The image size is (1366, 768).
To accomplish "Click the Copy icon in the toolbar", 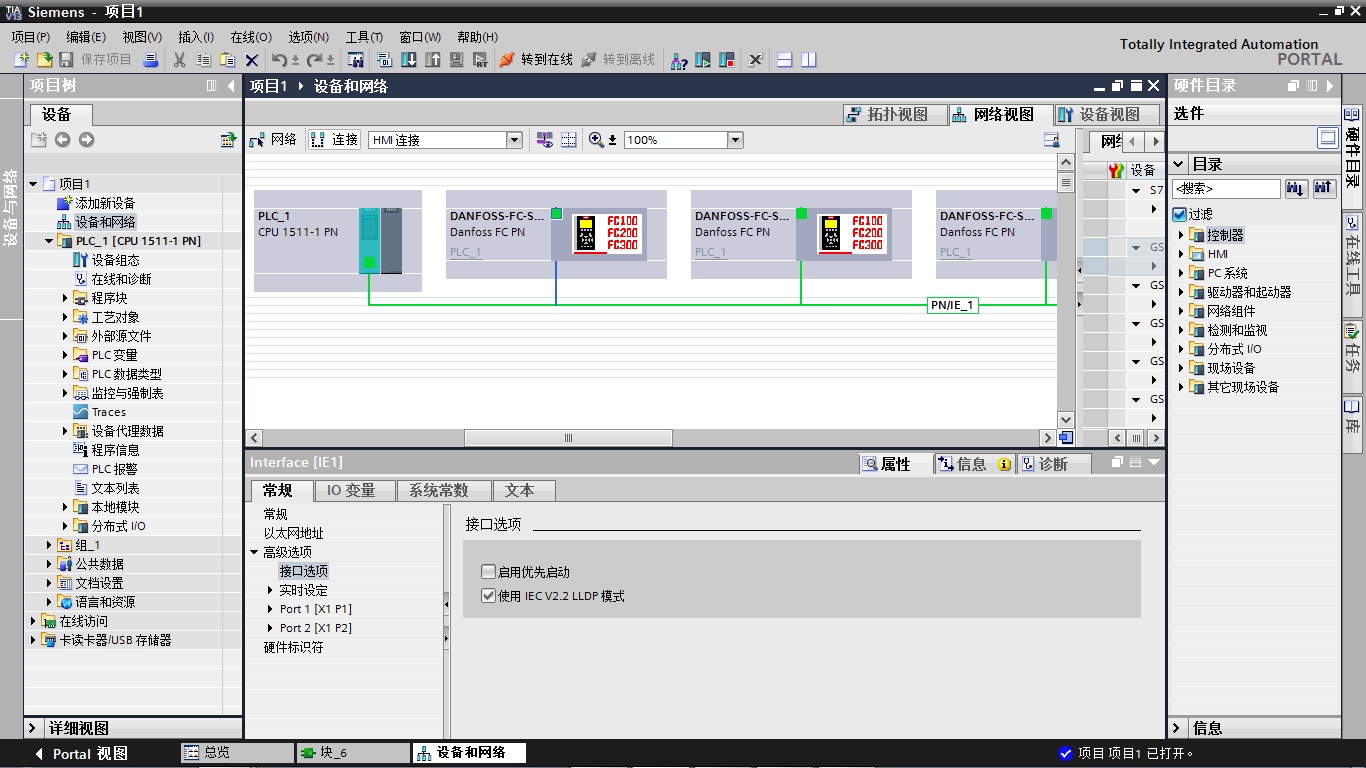I will coord(203,60).
